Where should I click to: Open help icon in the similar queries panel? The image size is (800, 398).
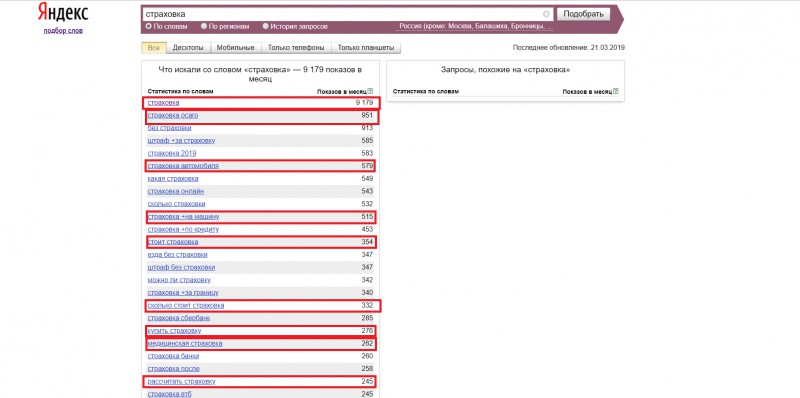pos(616,92)
